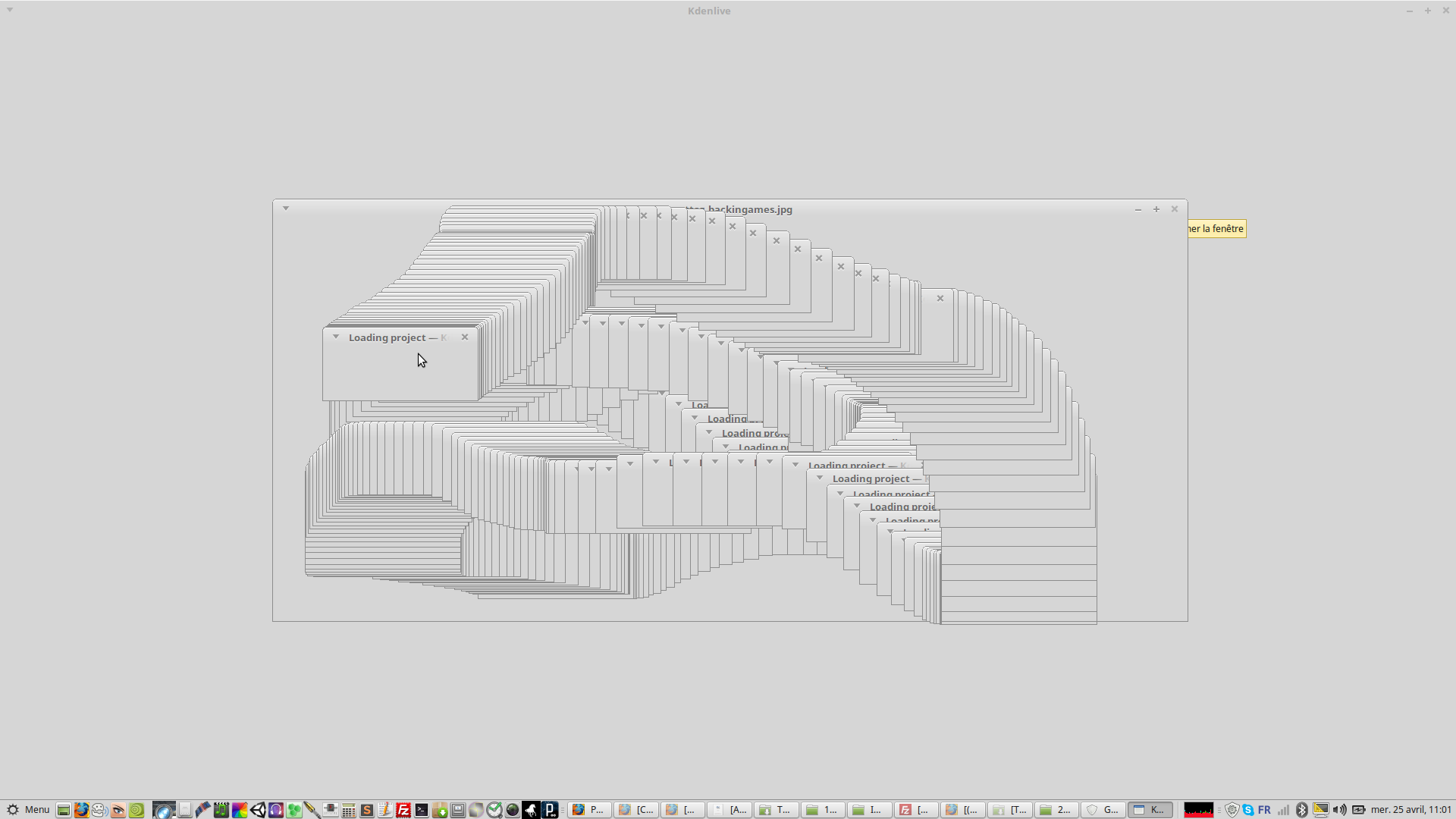Switch to FileZilla window in task list
This screenshot has height=819, width=1456.
[x=915, y=810]
